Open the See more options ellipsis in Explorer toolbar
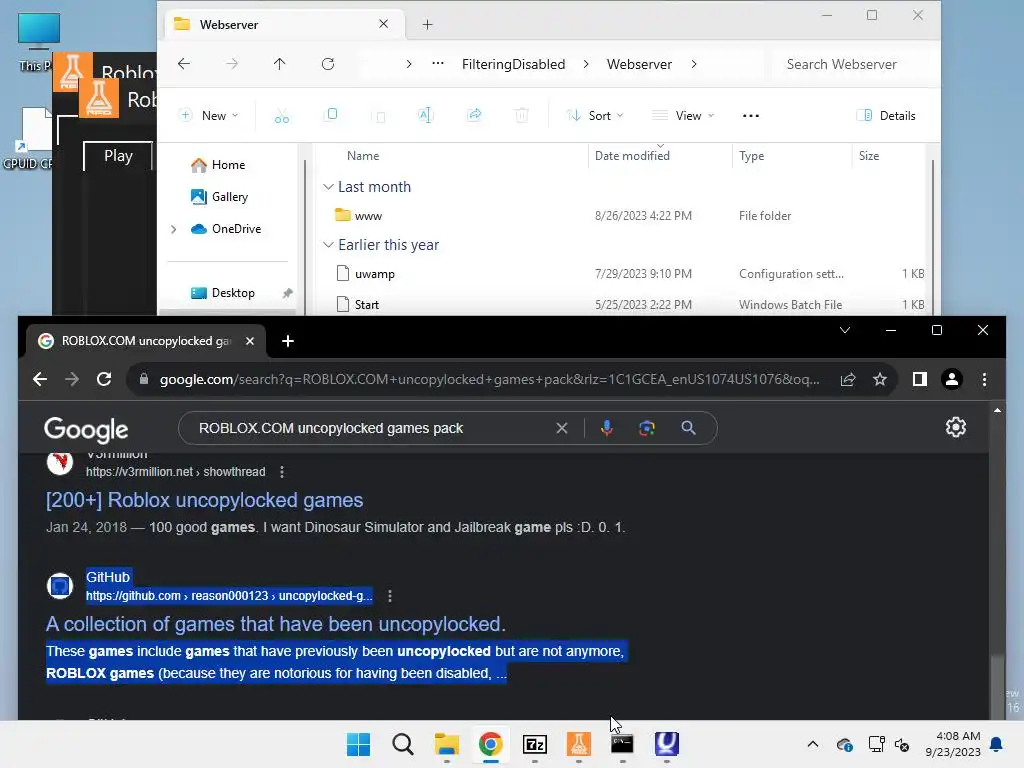 [x=751, y=116]
